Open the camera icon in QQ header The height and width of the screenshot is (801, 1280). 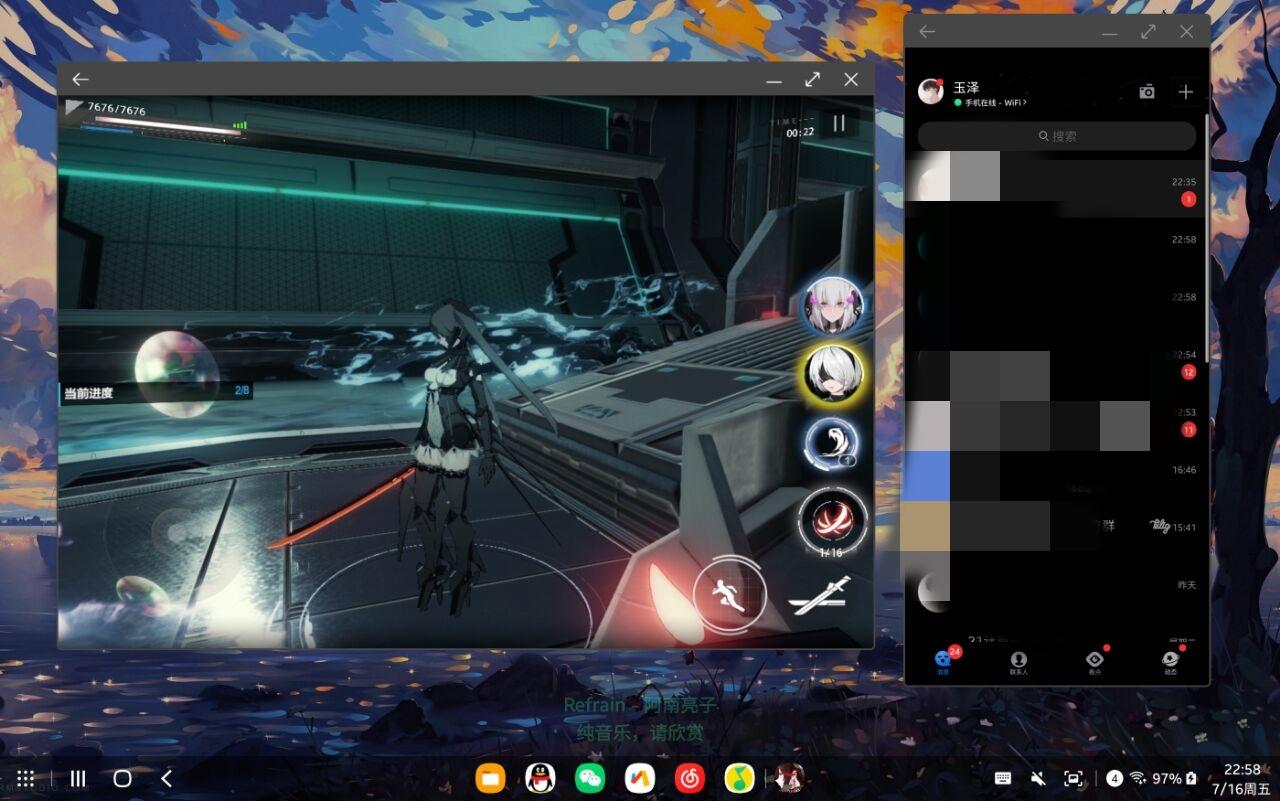[1147, 92]
